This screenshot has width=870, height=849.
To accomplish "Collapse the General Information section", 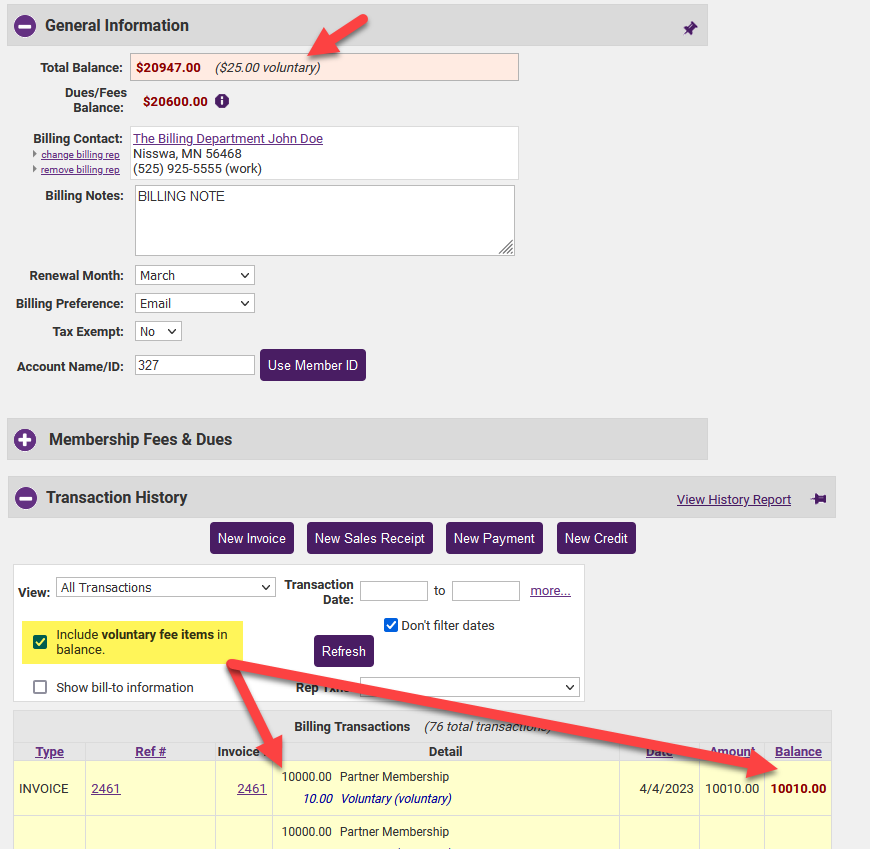I will [25, 26].
